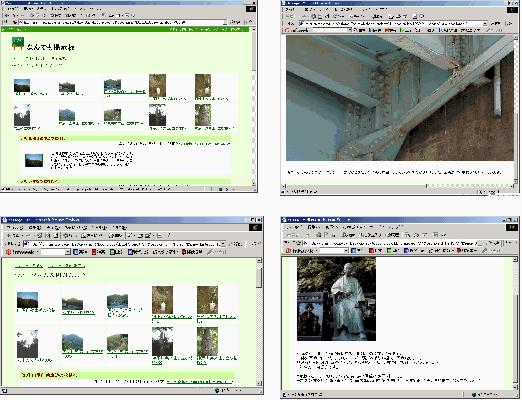Viewport: 522px width, 400px height.
Task: Click Infoseek logo in statue window
Action: tap(299, 250)
